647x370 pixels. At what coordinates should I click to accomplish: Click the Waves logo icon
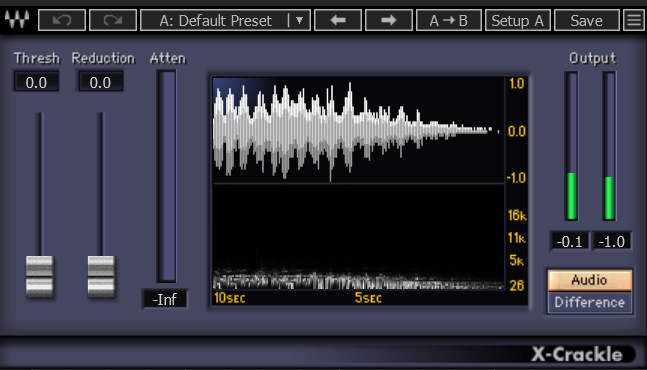pos(17,19)
